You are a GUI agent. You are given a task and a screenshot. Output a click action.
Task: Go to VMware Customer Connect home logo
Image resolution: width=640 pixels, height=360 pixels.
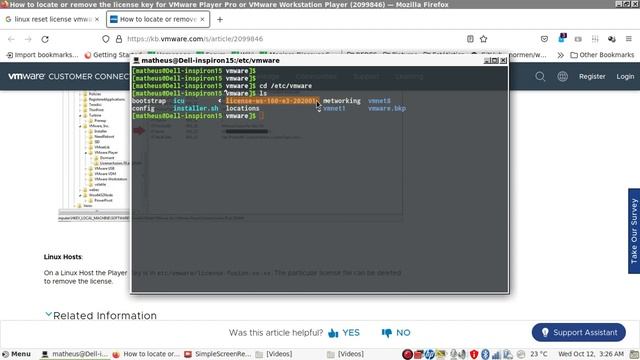(69, 76)
